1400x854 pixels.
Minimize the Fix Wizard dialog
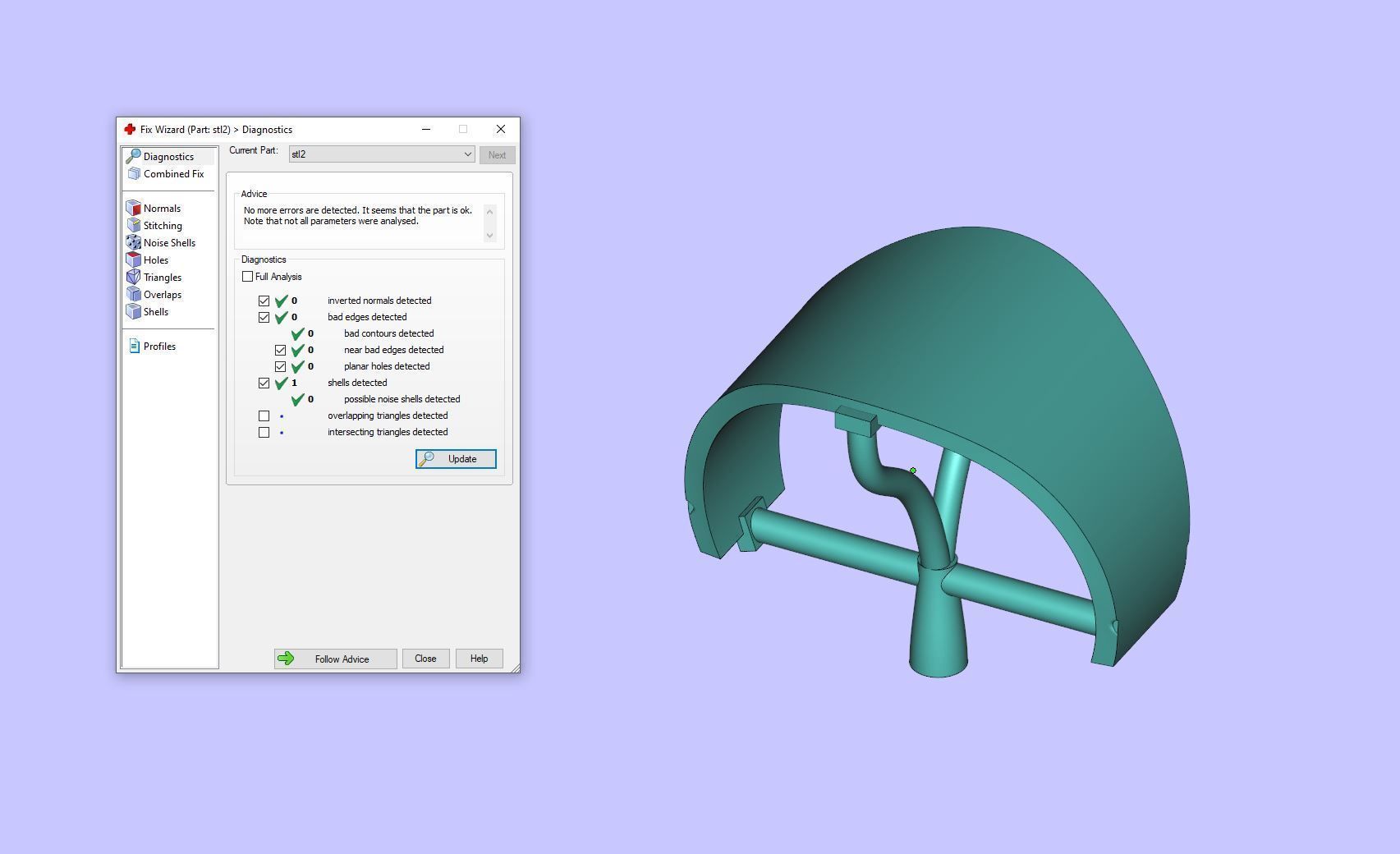(x=425, y=129)
